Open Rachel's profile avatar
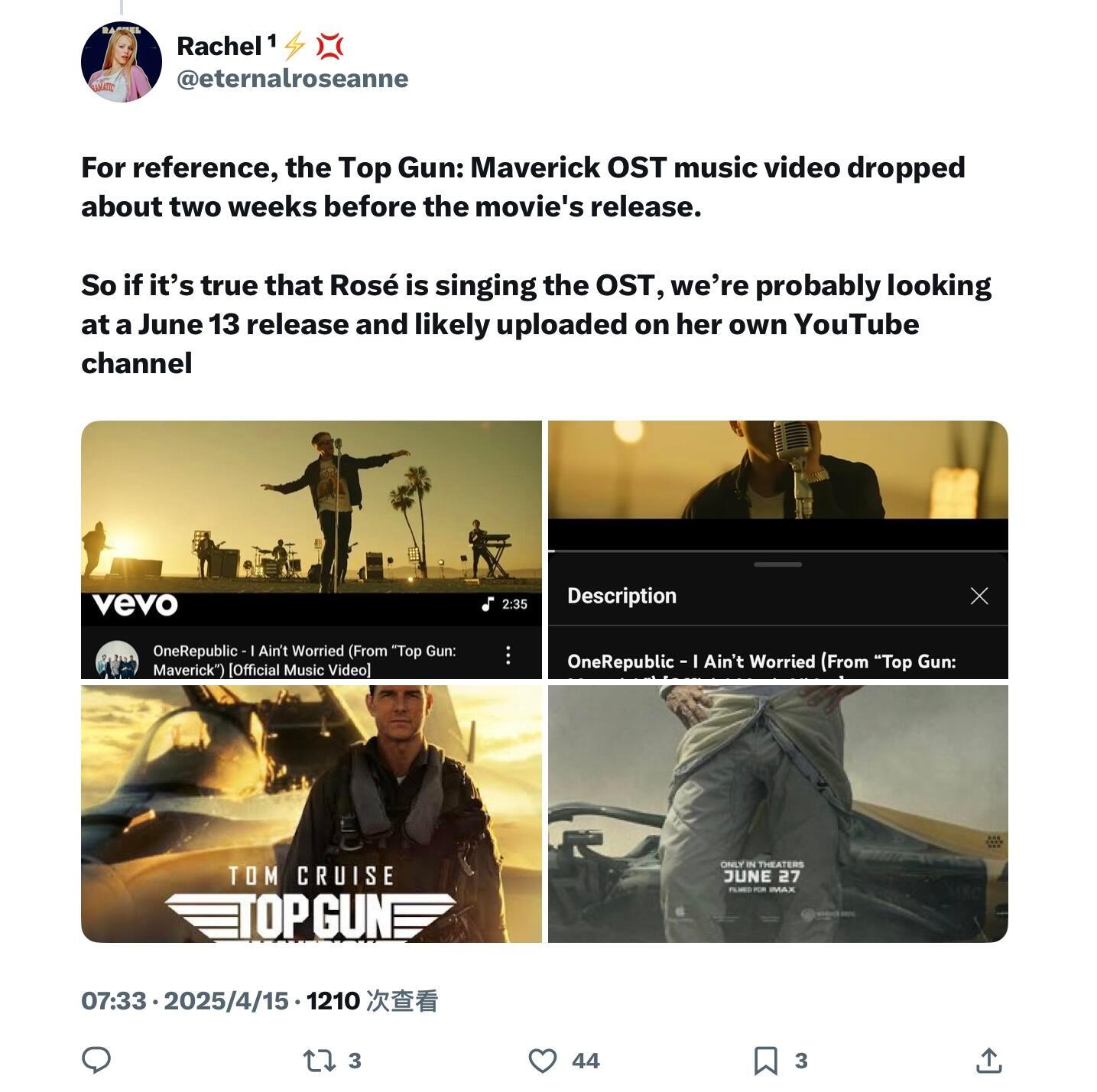 (122, 62)
